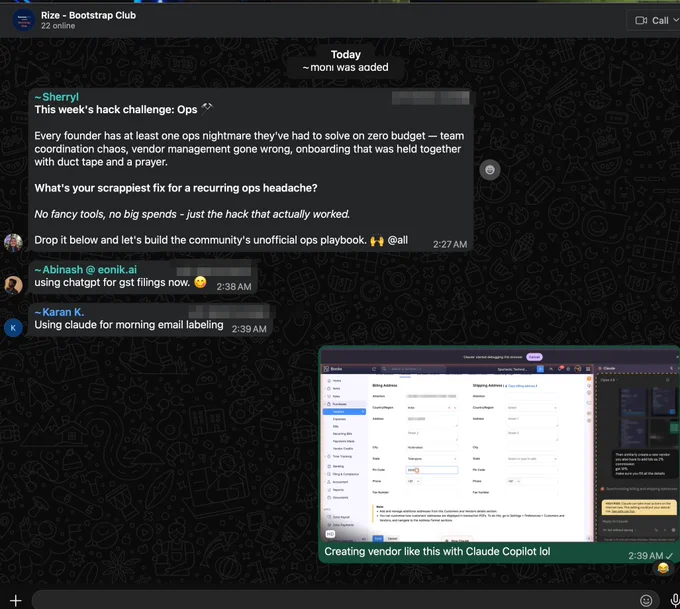The height and width of the screenshot is (609, 680).
Task: Open the attachment plus icon
Action: (16, 600)
